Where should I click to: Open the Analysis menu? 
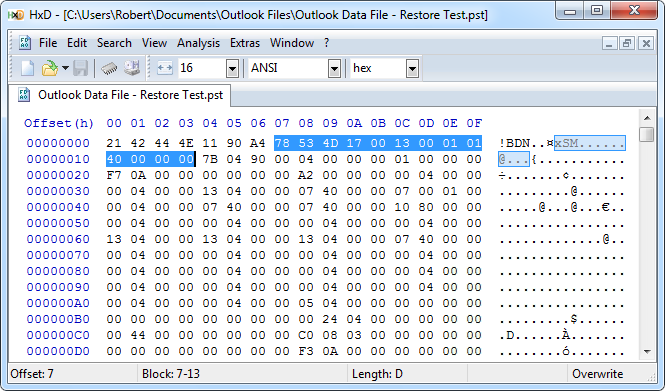tap(198, 43)
